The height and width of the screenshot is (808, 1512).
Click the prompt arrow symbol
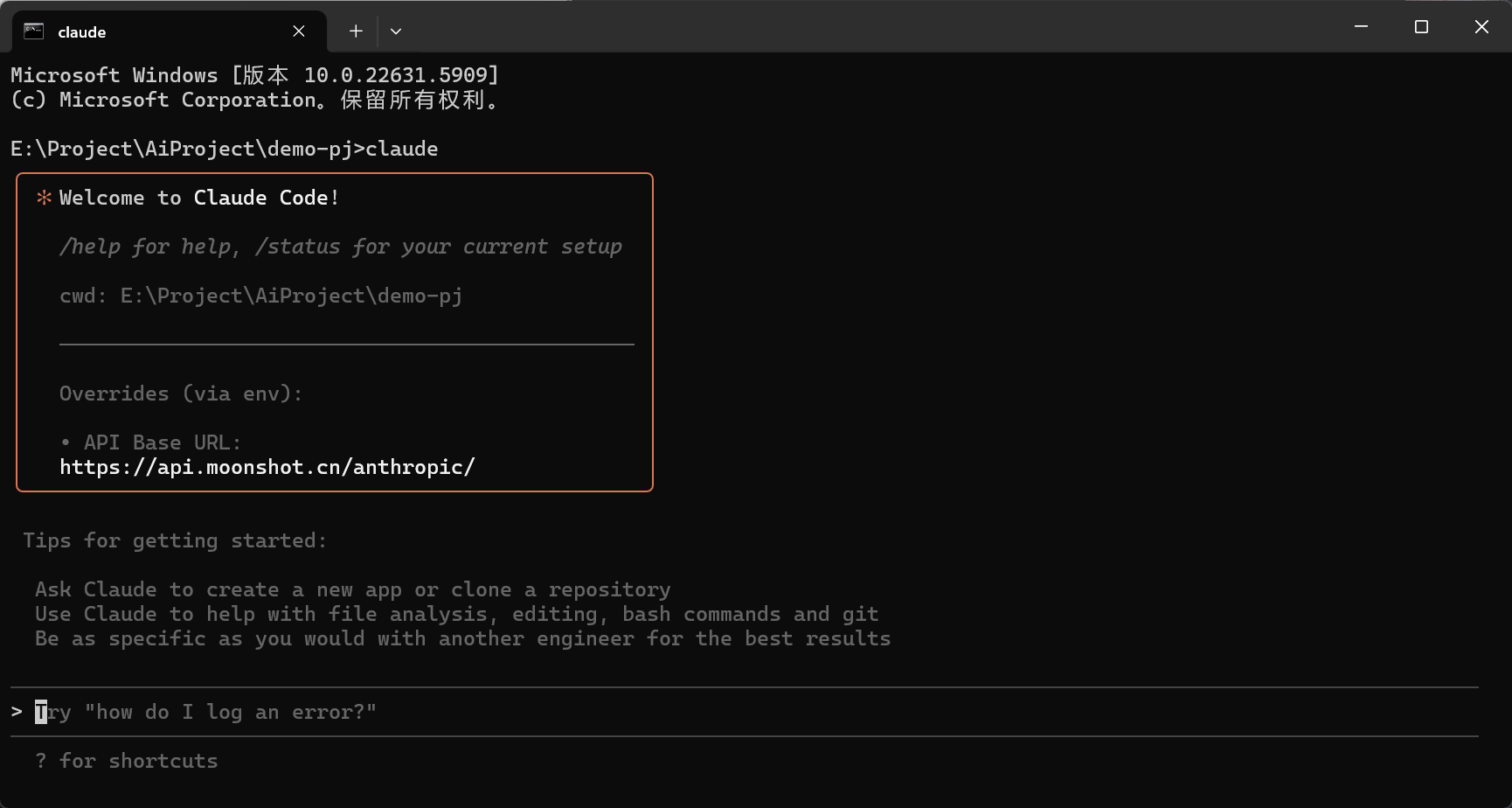17,712
